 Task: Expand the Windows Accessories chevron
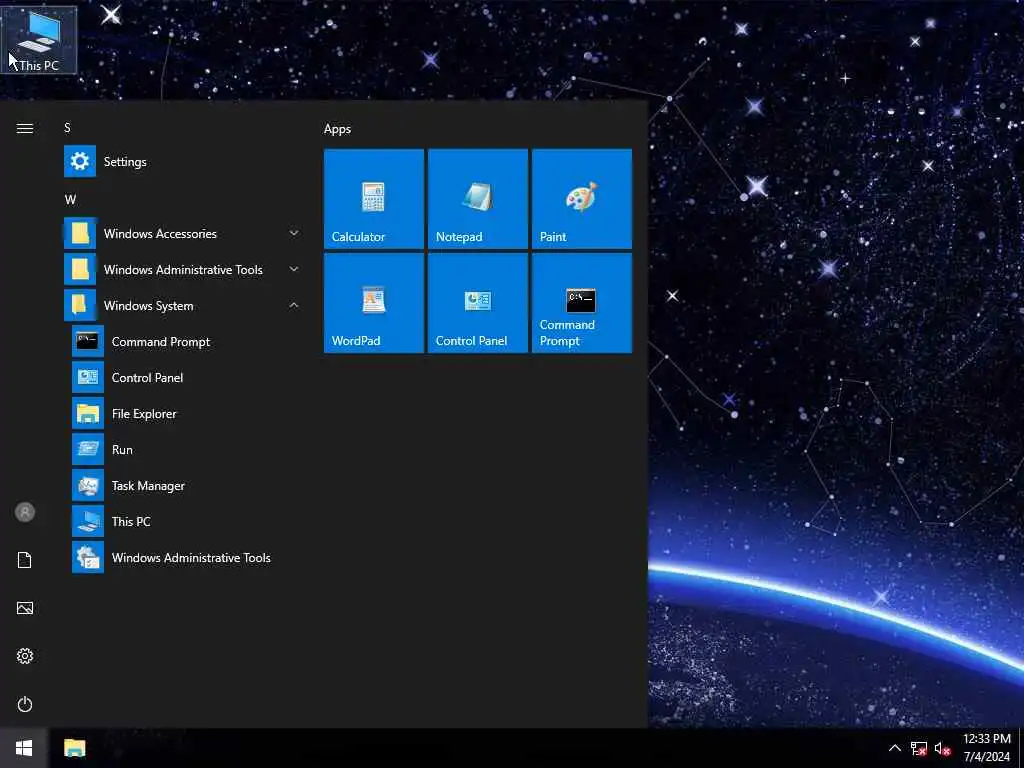[294, 233]
